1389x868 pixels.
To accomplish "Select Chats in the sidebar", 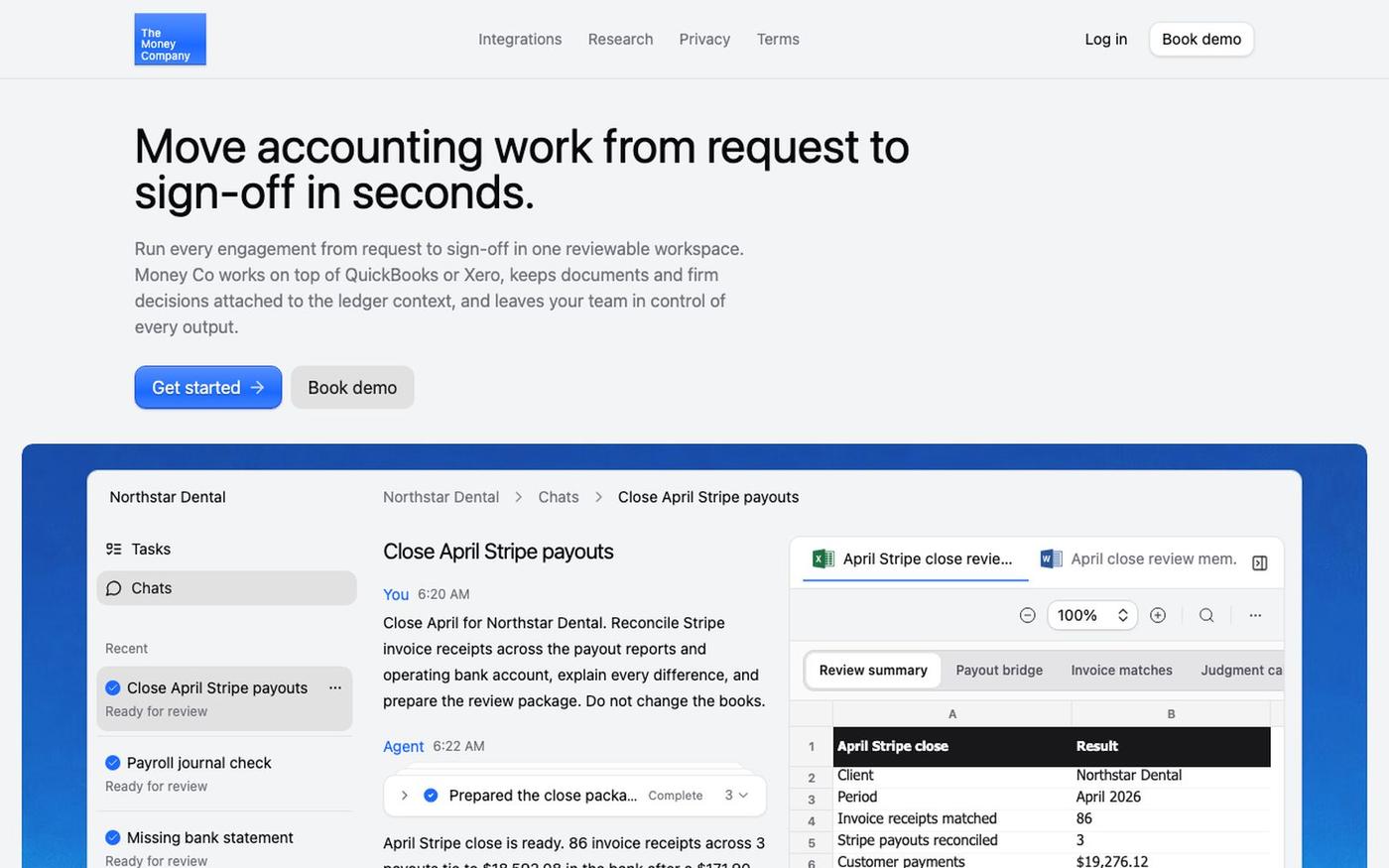I will click(226, 588).
